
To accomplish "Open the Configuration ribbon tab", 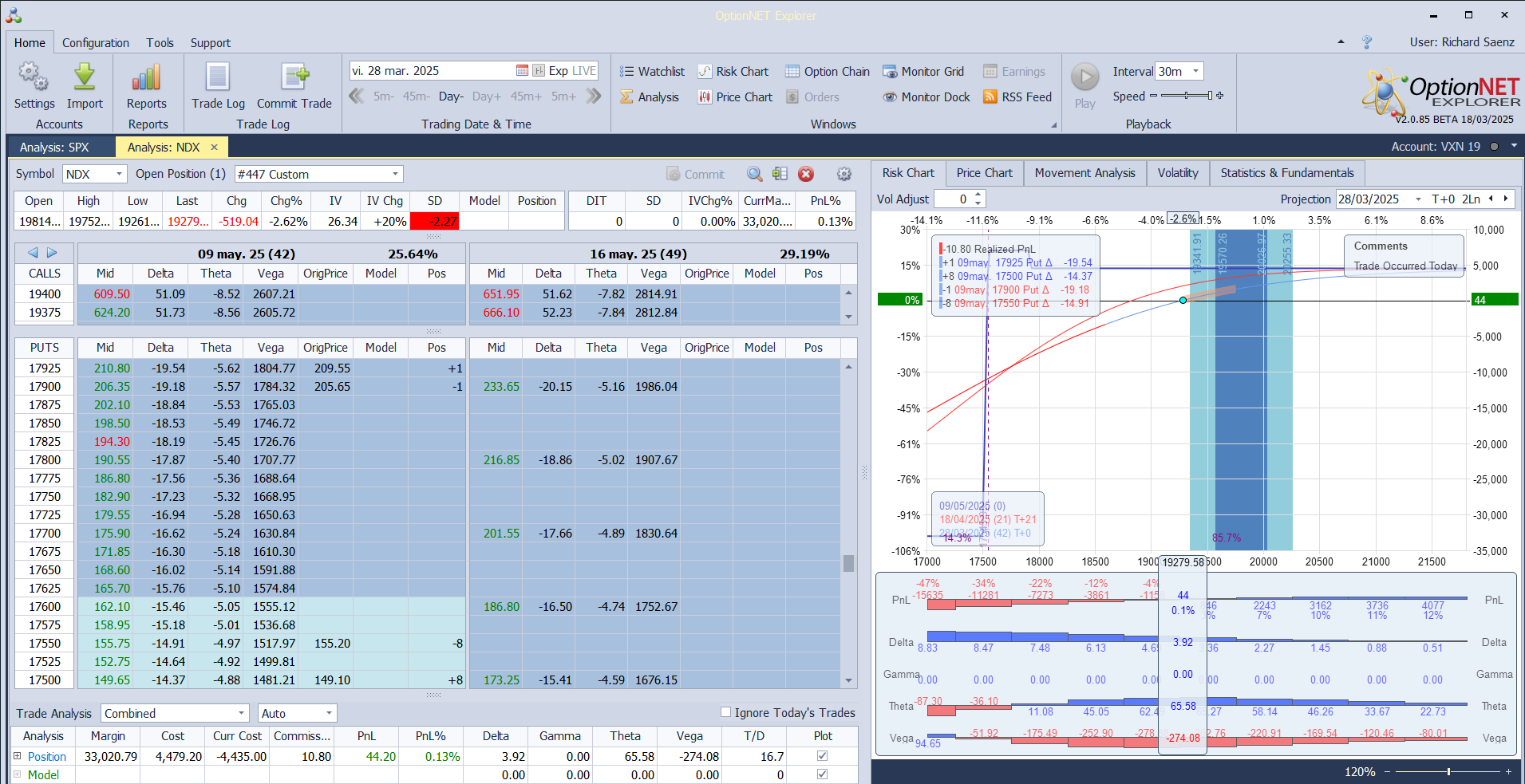I will click(96, 42).
